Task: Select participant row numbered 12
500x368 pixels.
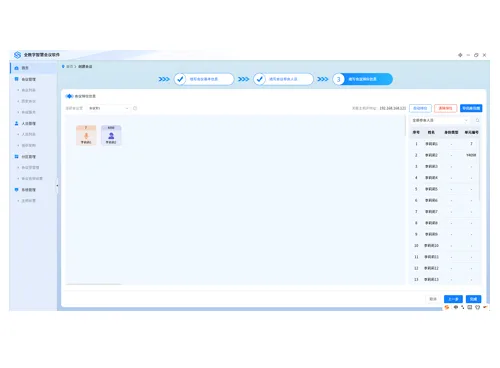Action: pos(444,268)
